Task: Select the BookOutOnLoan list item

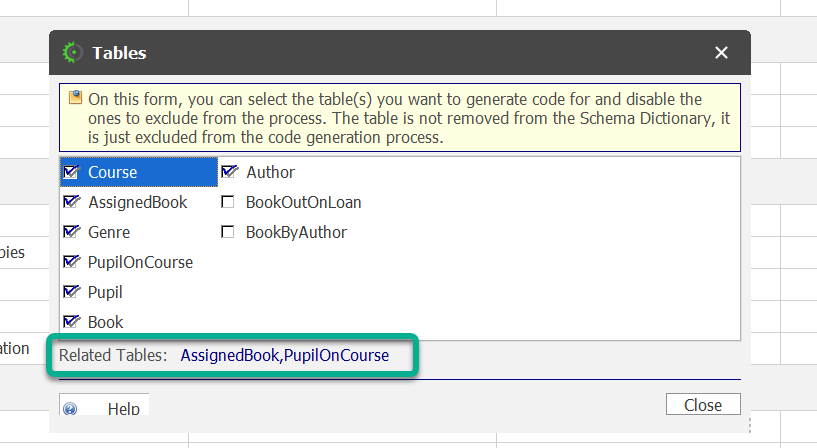Action: (303, 202)
